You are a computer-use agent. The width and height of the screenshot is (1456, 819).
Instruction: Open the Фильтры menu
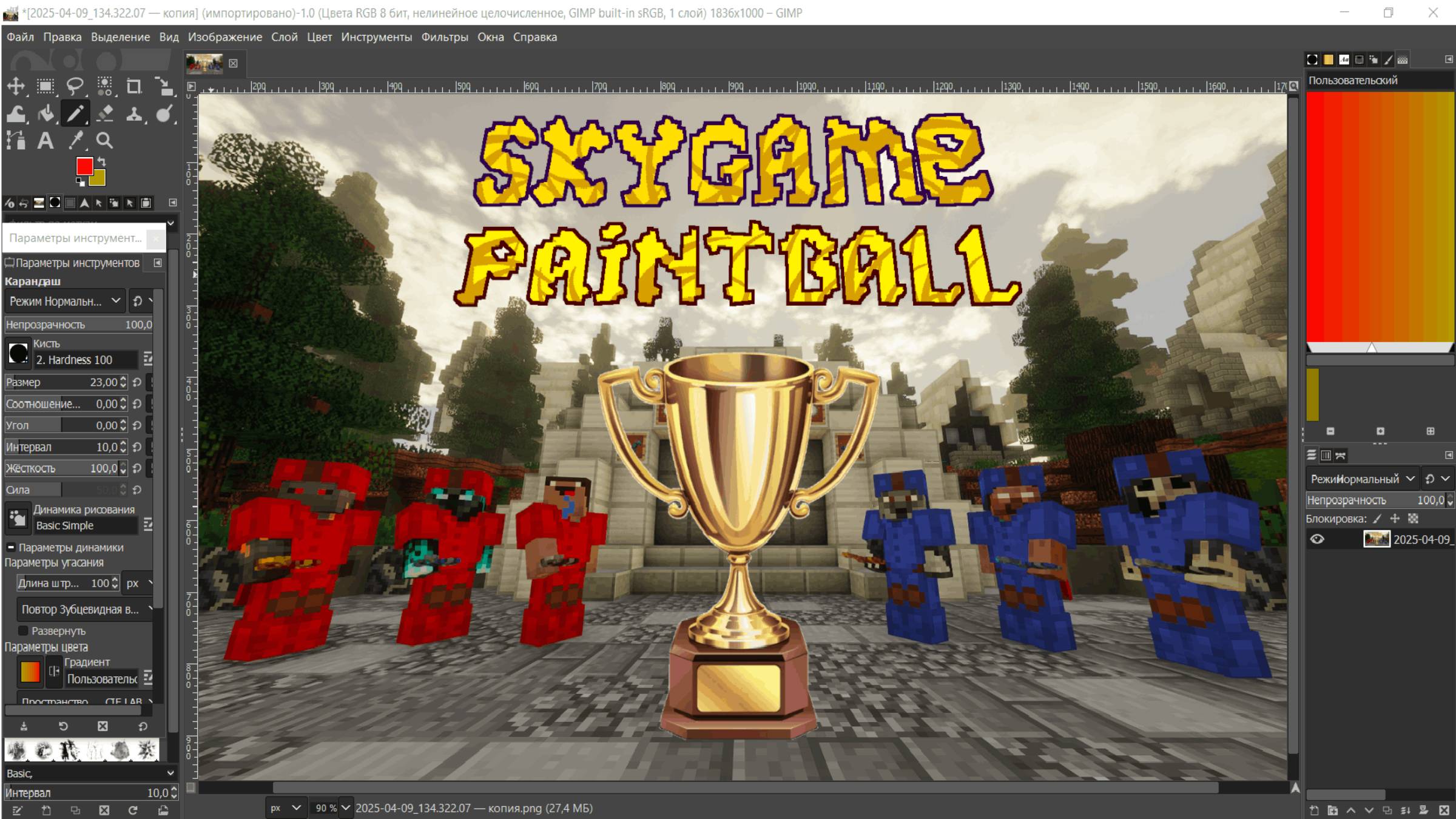pyautogui.click(x=445, y=37)
